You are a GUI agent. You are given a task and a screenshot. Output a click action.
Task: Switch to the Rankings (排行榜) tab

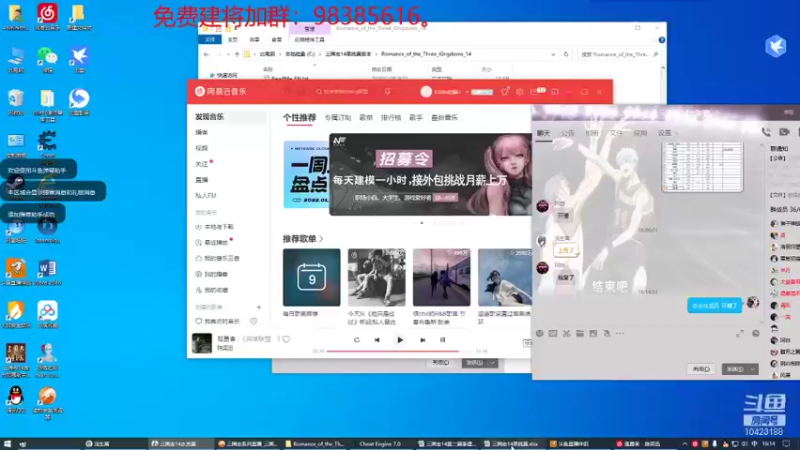pyautogui.click(x=391, y=117)
